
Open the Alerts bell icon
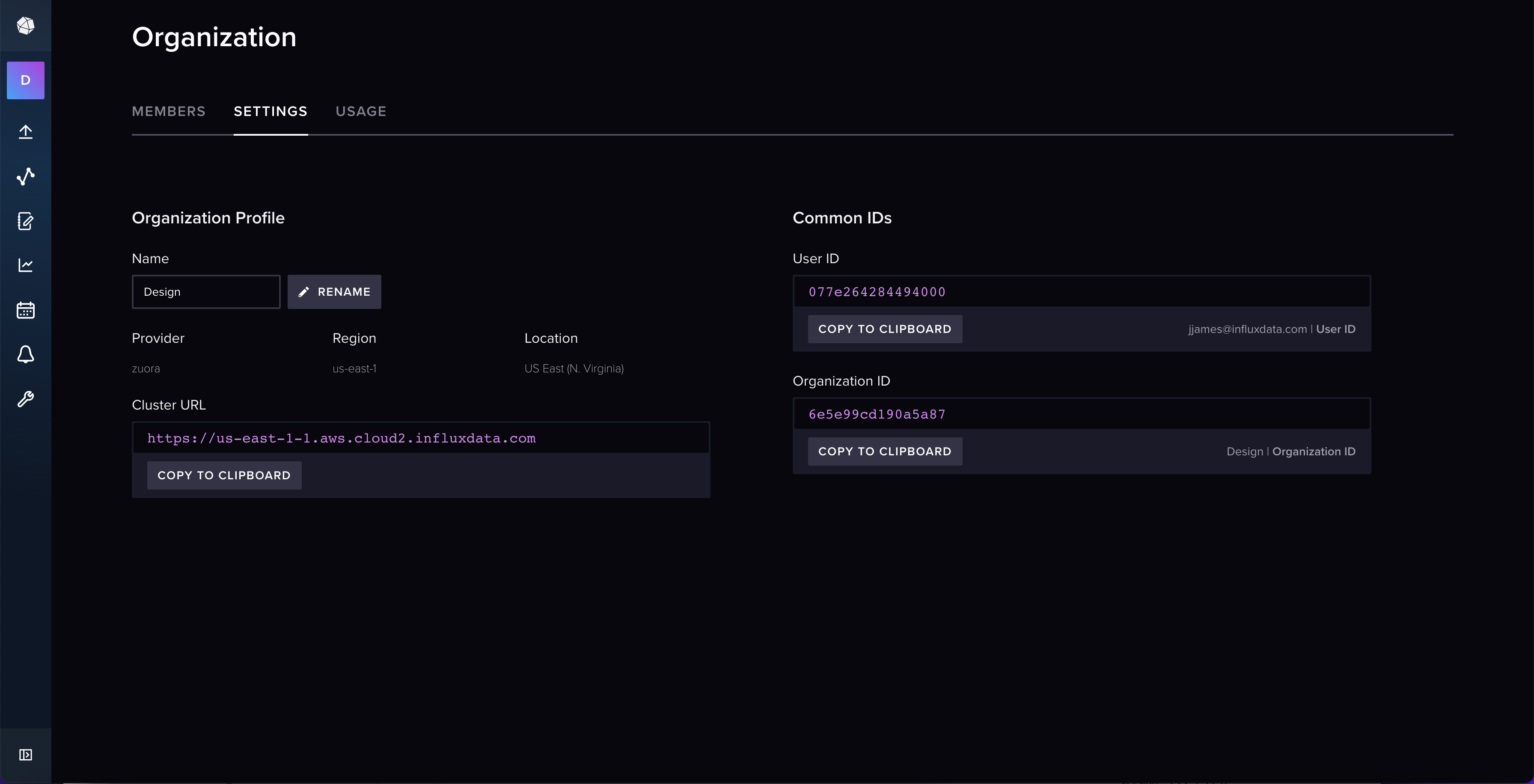[x=26, y=355]
